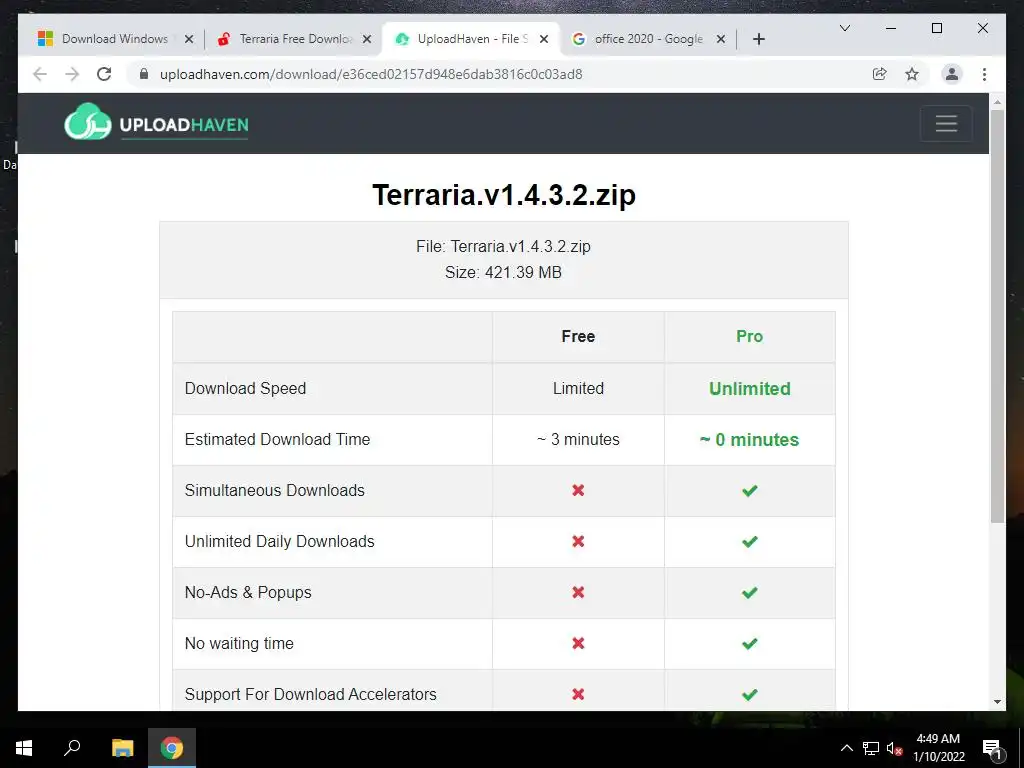Click the ~ 0 minutes cell
This screenshot has width=1024, height=768.
click(x=750, y=440)
